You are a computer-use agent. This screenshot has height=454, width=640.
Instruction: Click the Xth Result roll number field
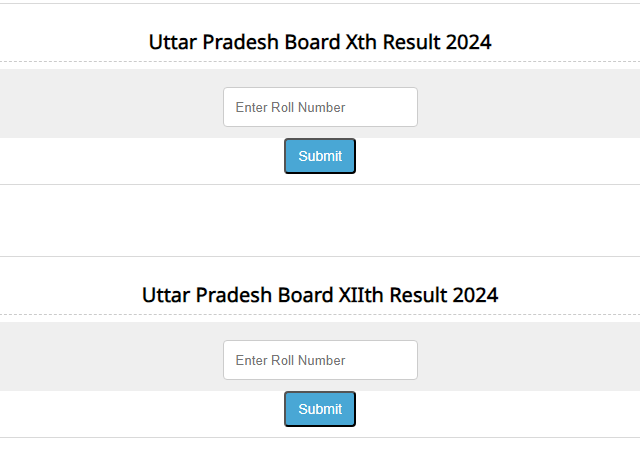point(320,107)
